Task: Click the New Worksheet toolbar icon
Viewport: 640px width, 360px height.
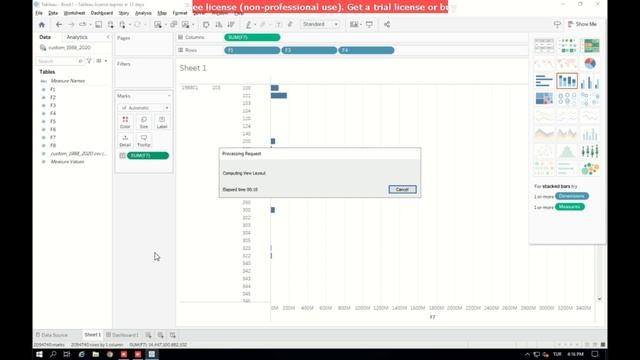Action: tap(158, 24)
